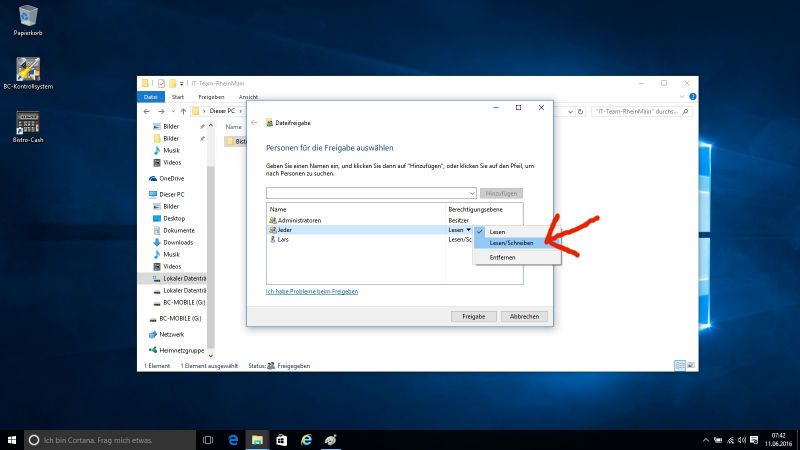Open the Datei tab in Explorer
Image resolution: width=800 pixels, height=450 pixels.
click(151, 97)
